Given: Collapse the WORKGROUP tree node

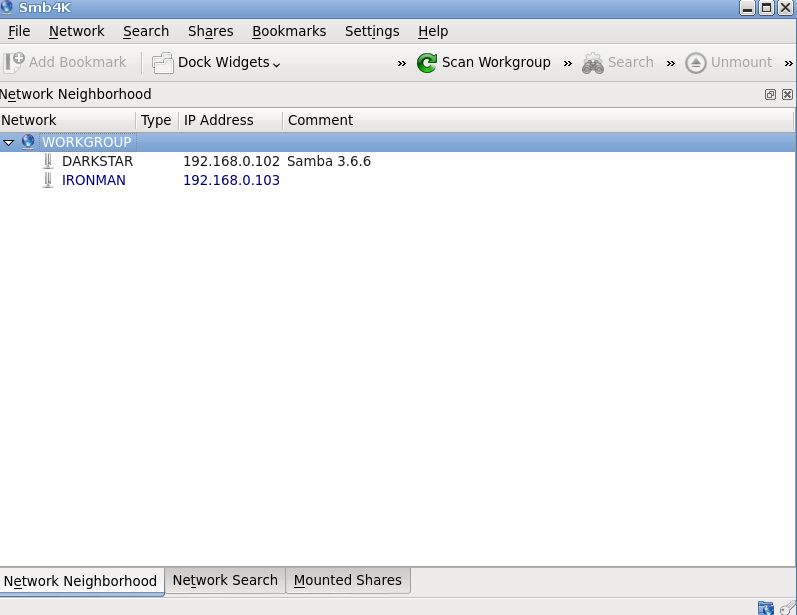Looking at the screenshot, I should pos(9,142).
